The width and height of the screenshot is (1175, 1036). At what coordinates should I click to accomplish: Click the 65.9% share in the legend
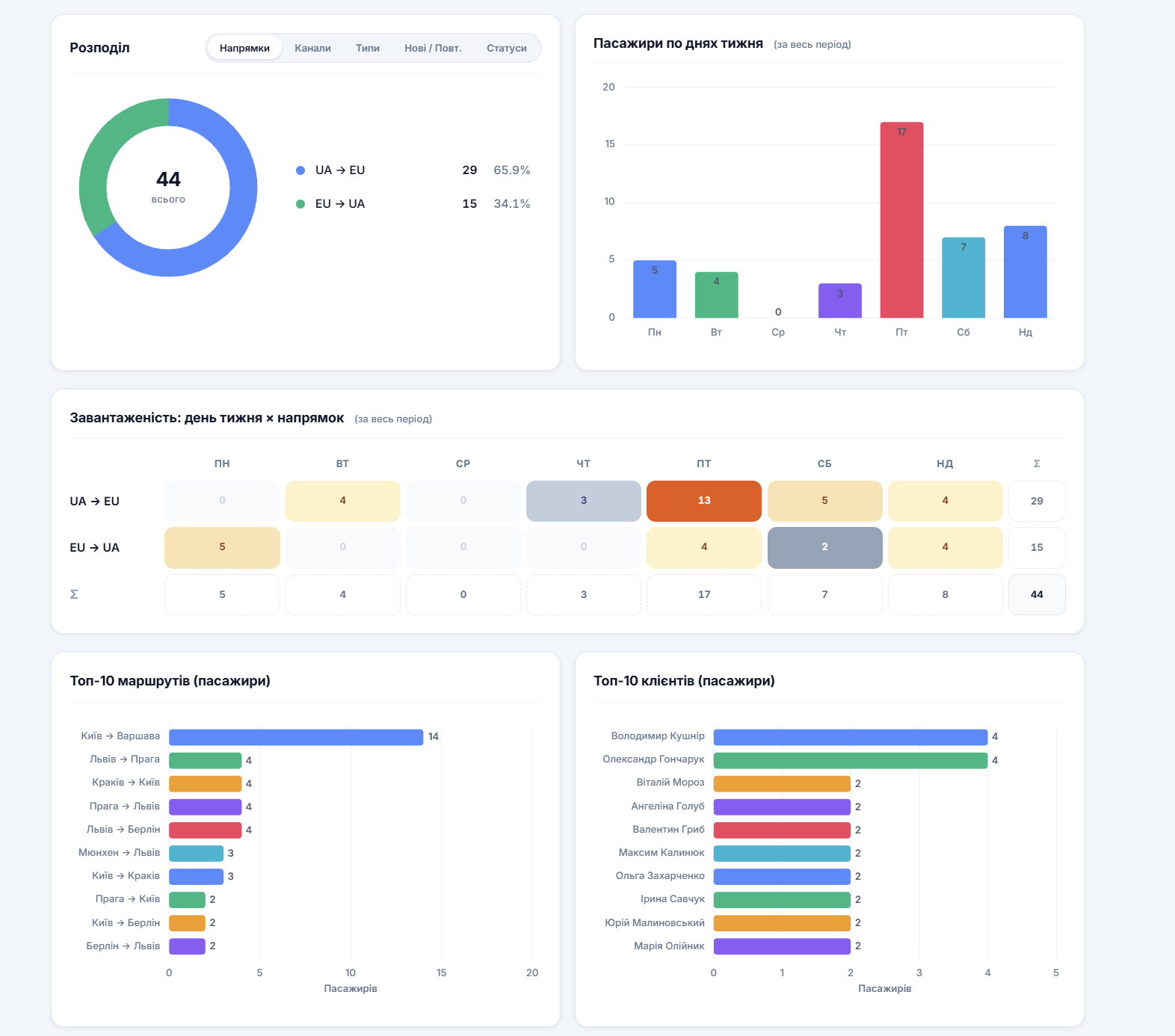pyautogui.click(x=512, y=170)
